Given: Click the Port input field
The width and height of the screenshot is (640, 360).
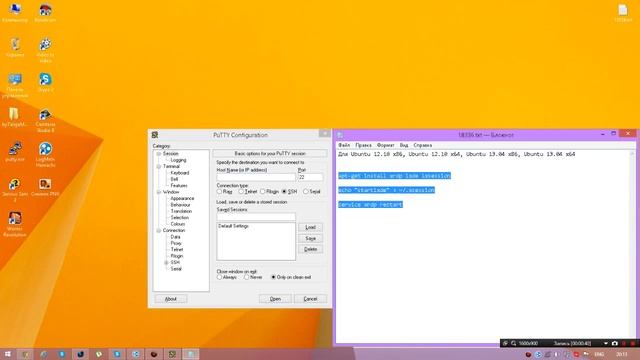Looking at the screenshot, I should (310, 178).
